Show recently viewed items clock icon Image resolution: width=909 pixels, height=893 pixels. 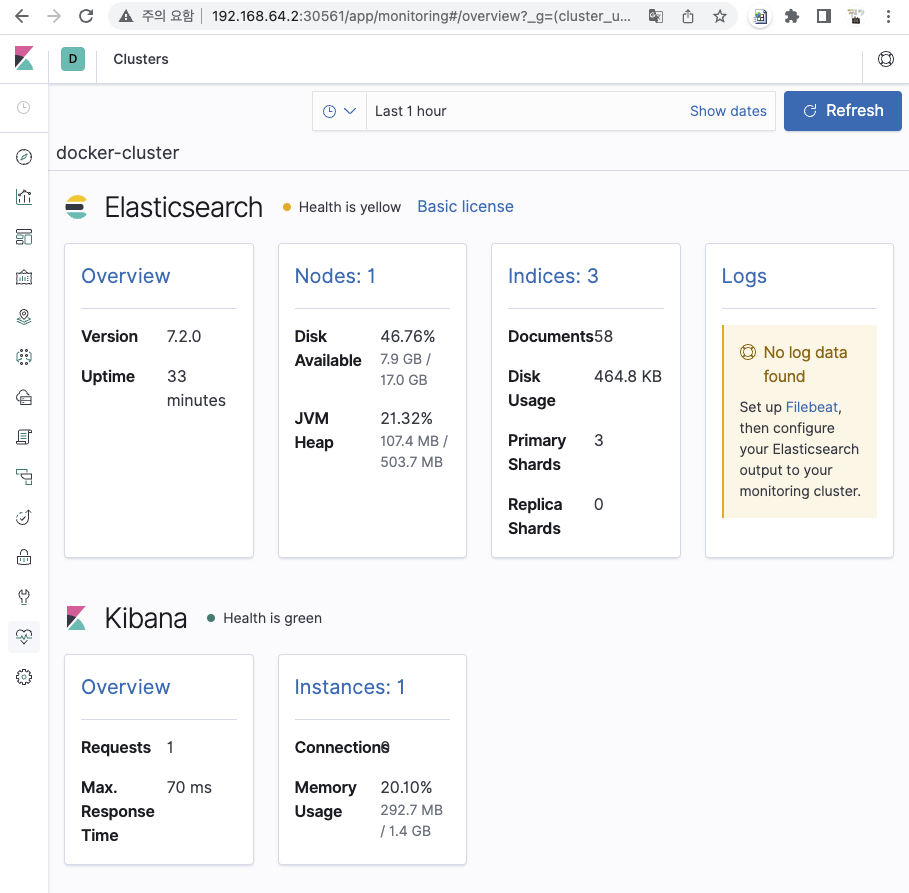23,107
